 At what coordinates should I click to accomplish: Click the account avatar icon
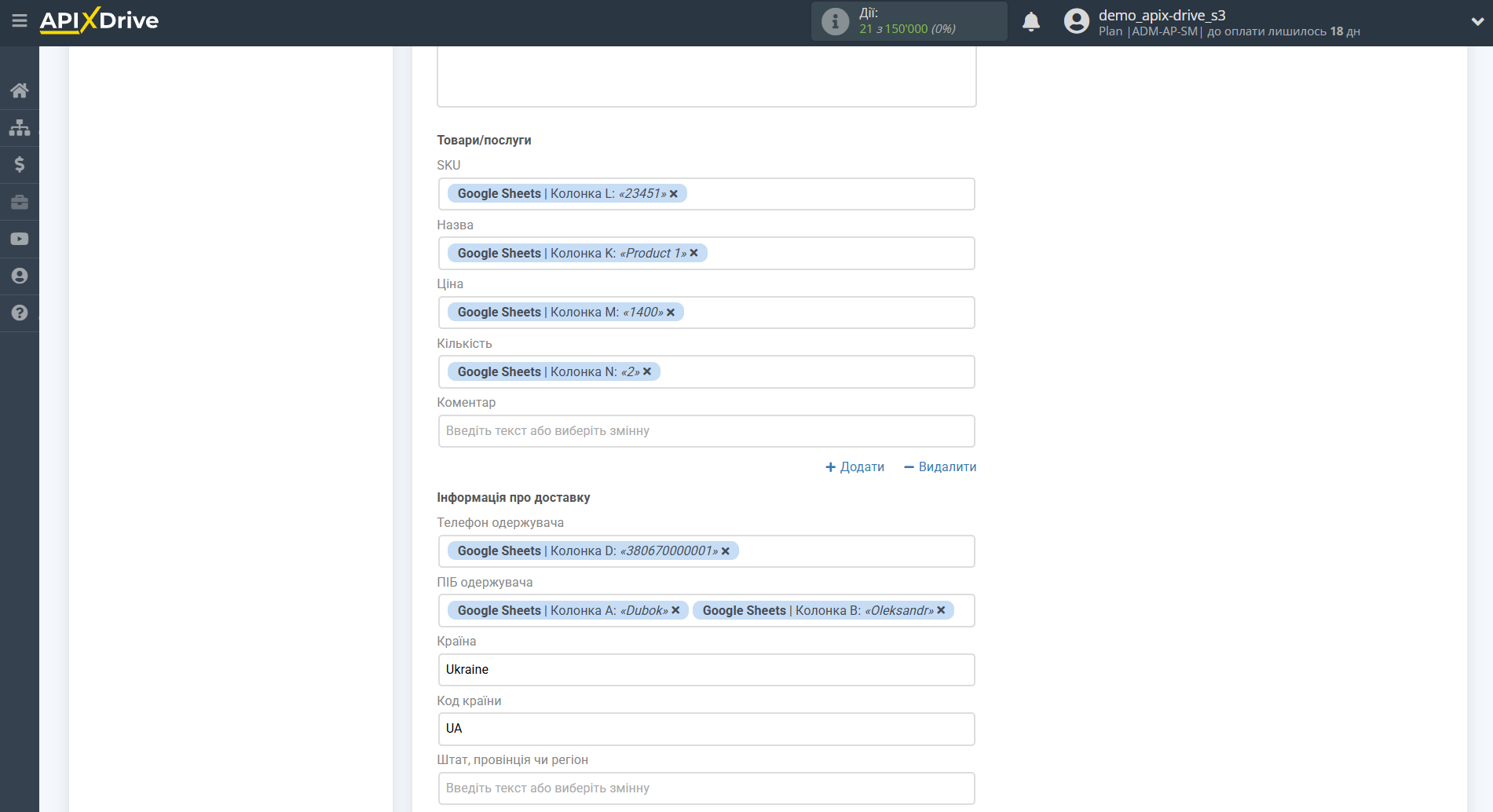pos(1076,21)
